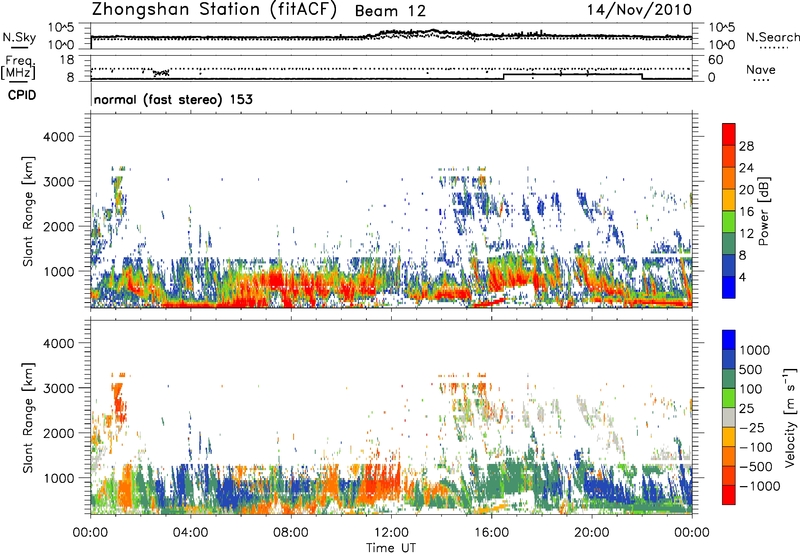The width and height of the screenshot is (800, 554).
Task: Click the blue top segment of Velocity colorbar
Action: (729, 340)
